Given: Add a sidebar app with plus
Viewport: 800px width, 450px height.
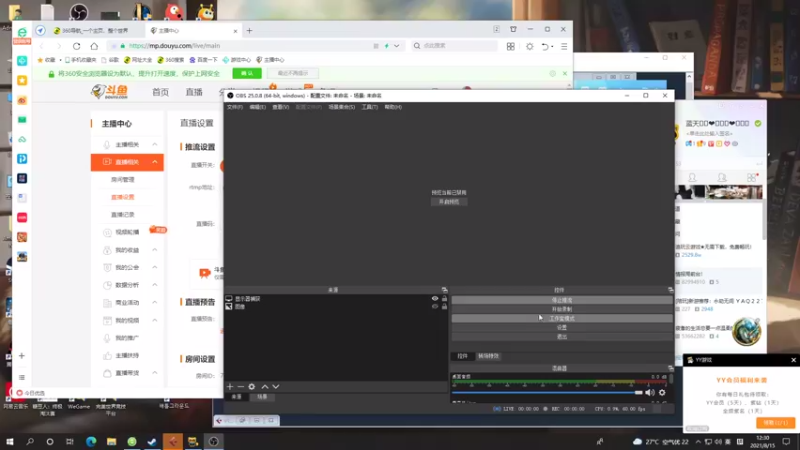Looking at the screenshot, I should coord(21,356).
